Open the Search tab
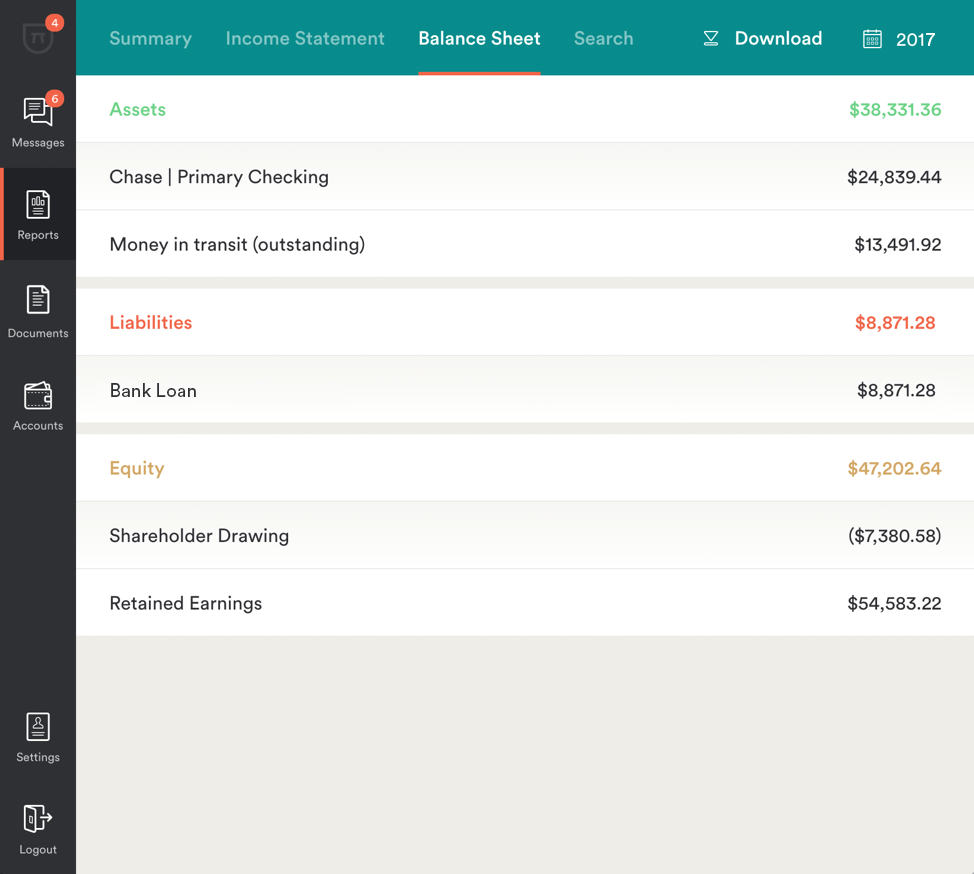 click(x=603, y=39)
